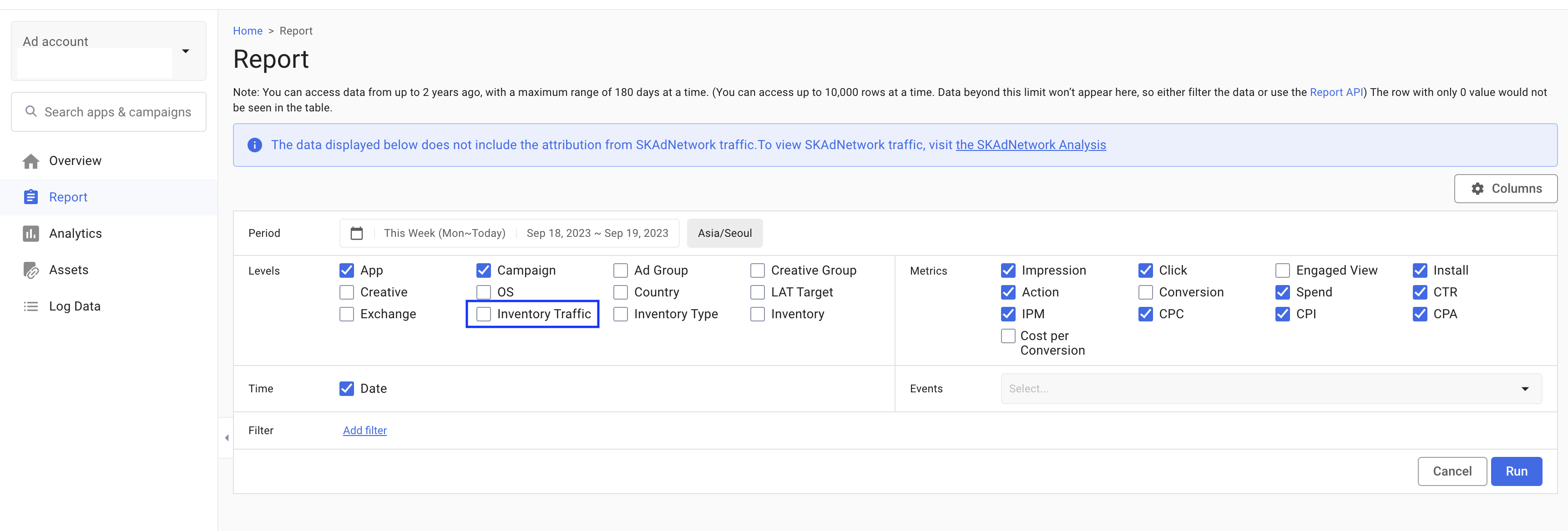The height and width of the screenshot is (531, 1568).
Task: Click the Report clipboard icon
Action: pos(31,197)
